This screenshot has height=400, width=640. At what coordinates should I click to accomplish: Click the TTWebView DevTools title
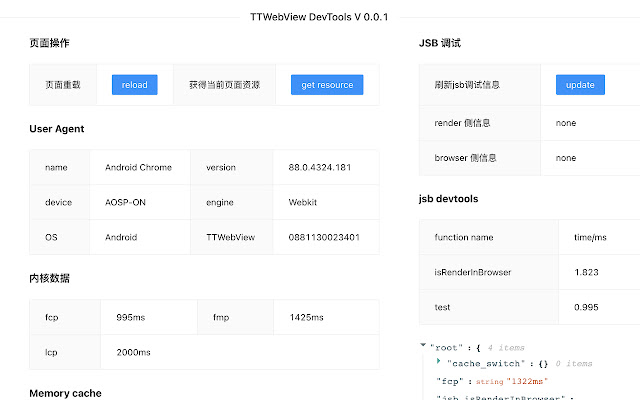(319, 17)
